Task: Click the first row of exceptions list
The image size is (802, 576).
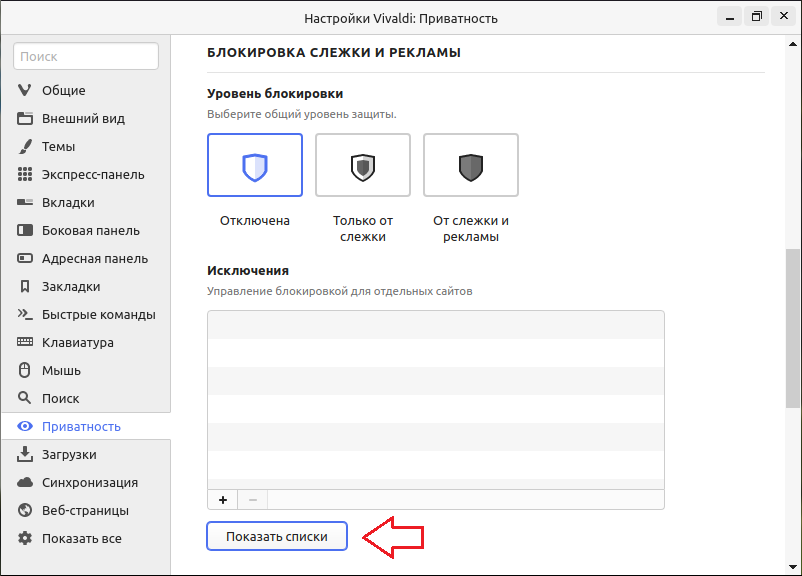Action: tap(436, 325)
